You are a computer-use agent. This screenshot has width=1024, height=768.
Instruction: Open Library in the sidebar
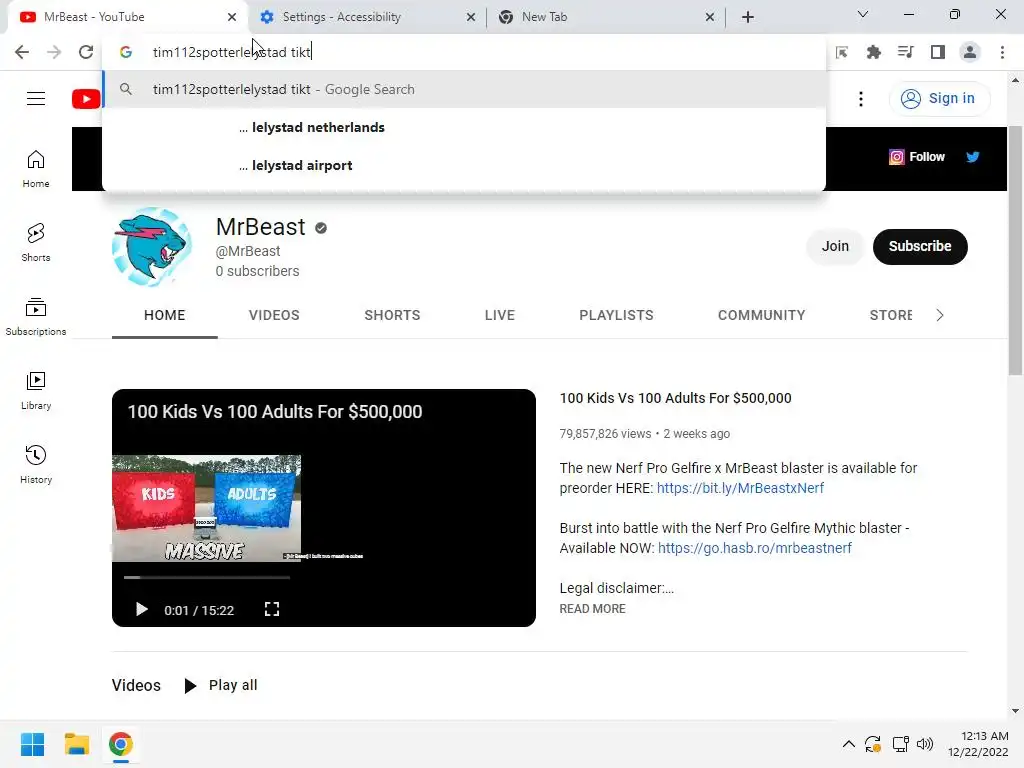[x=36, y=391]
